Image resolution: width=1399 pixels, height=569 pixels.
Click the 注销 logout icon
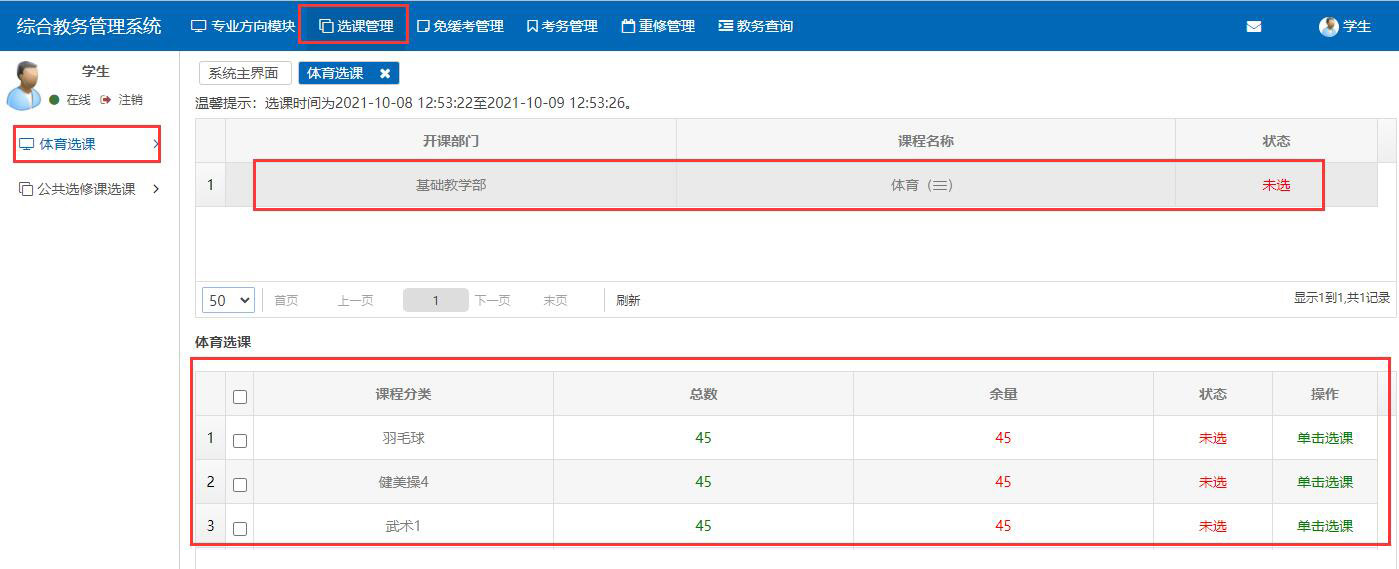click(x=106, y=100)
